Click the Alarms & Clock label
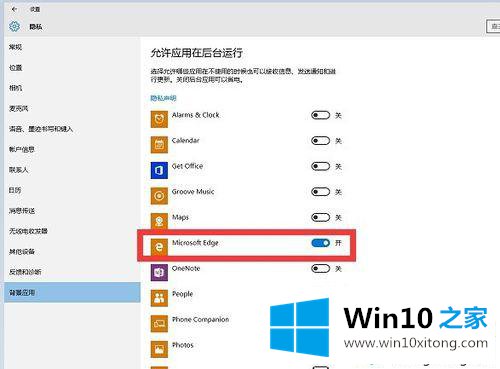Image resolution: width=500 pixels, height=369 pixels. (196, 115)
